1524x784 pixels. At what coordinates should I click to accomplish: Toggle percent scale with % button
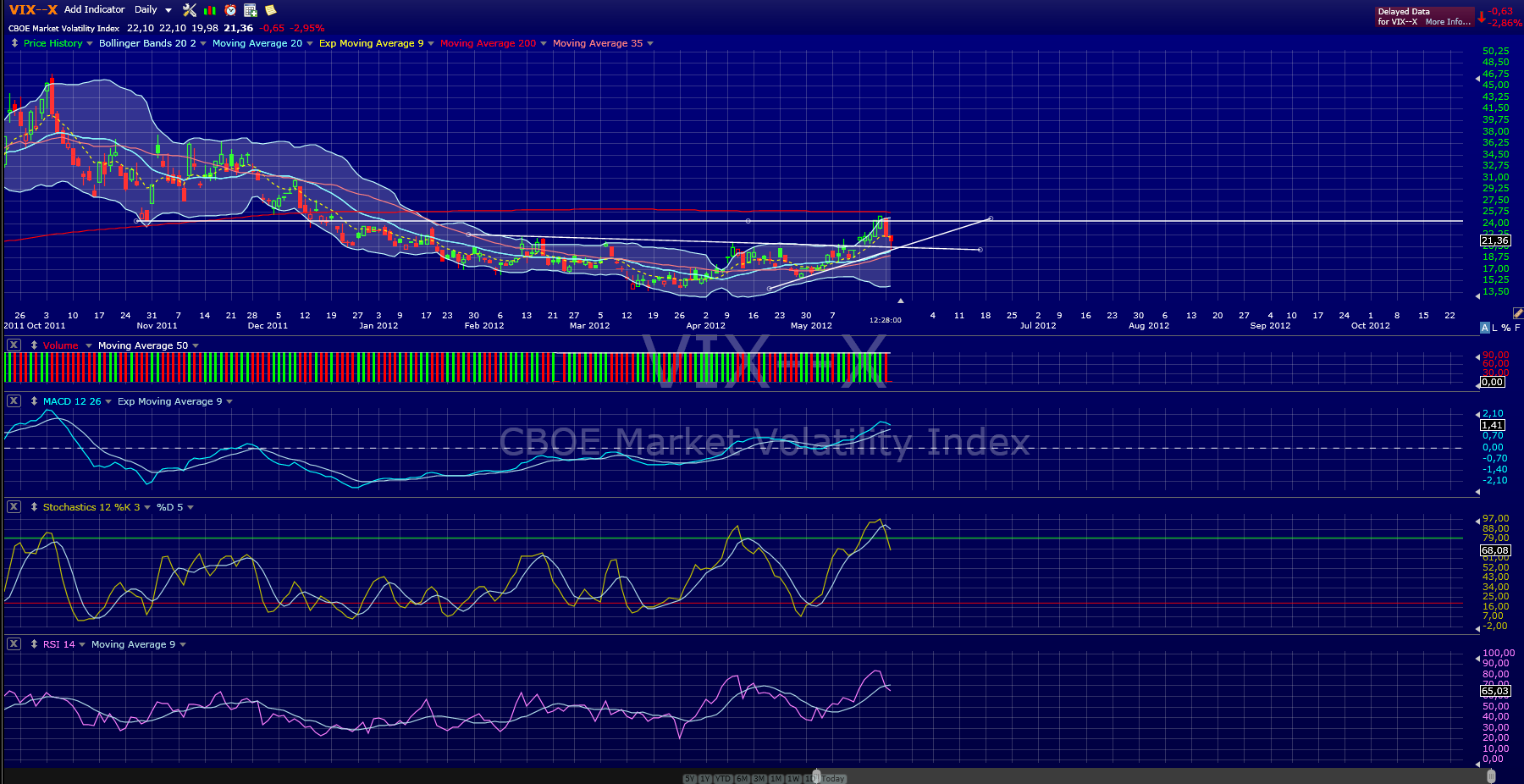1506,328
